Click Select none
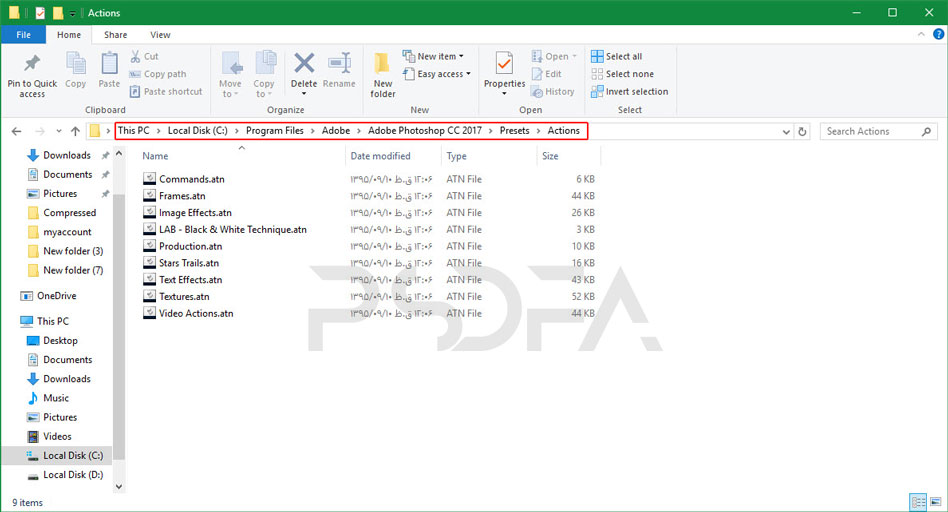This screenshot has width=948, height=512. coord(622,74)
